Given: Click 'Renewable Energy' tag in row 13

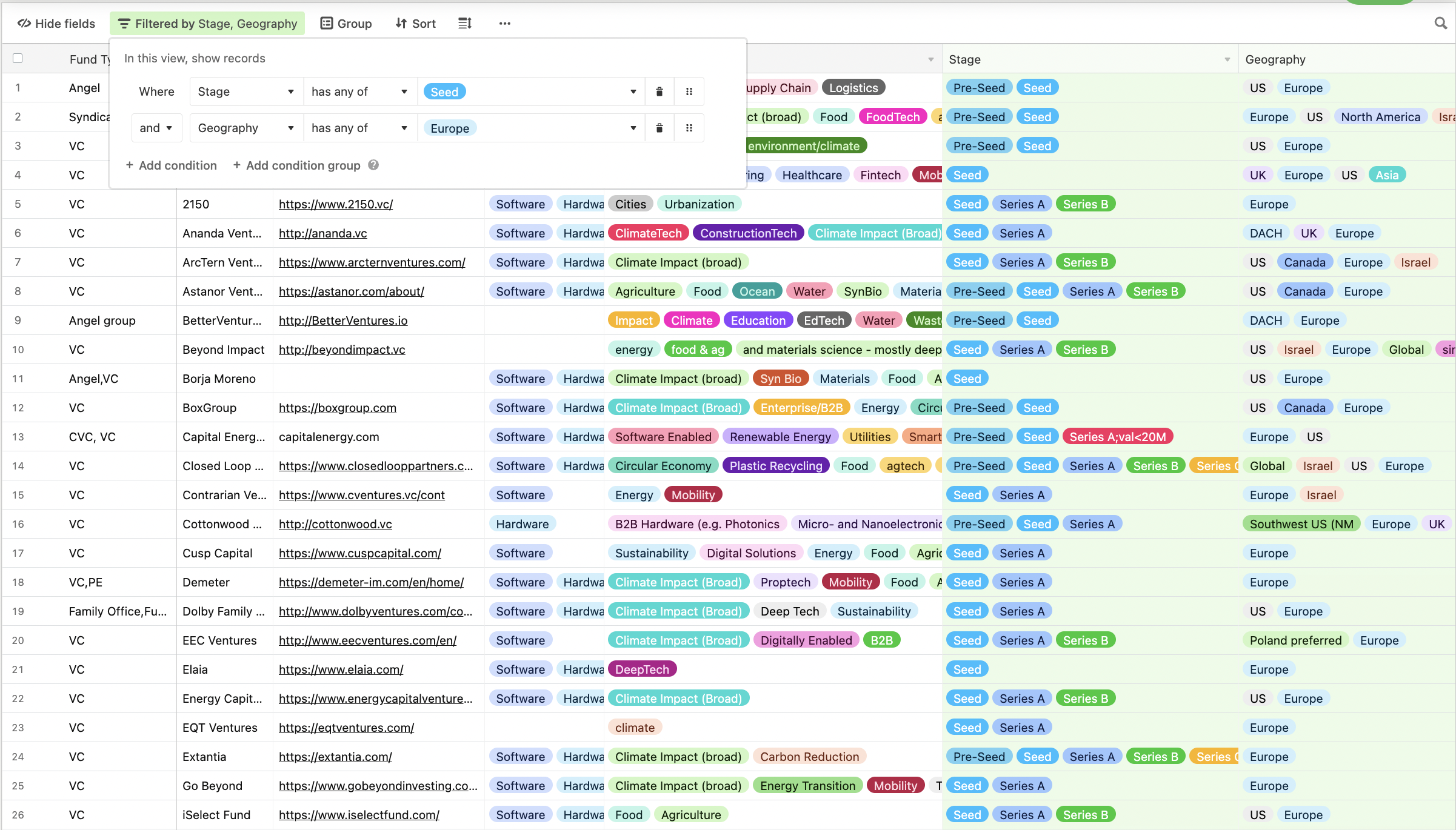Looking at the screenshot, I should [x=780, y=437].
